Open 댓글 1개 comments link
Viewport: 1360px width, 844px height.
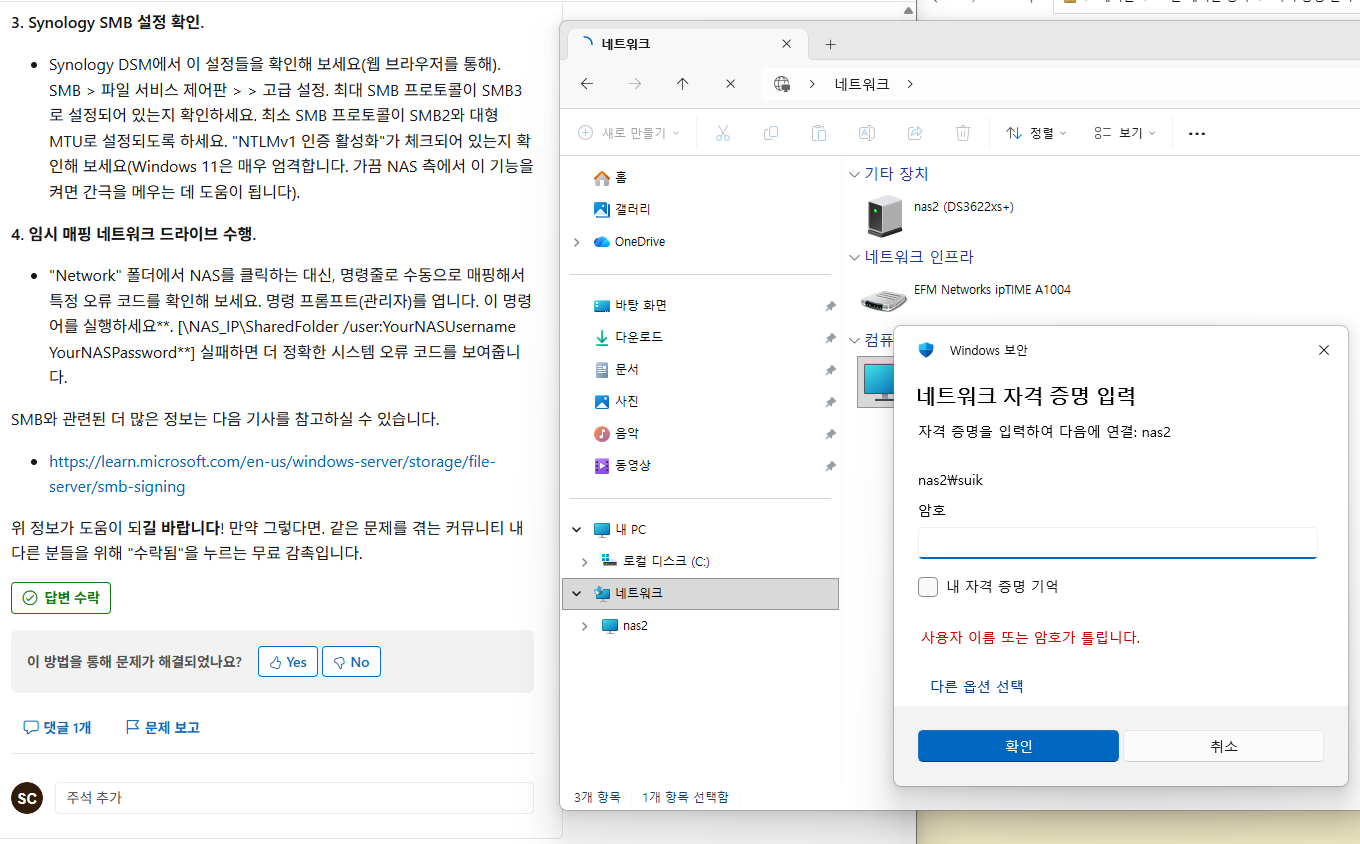57,728
